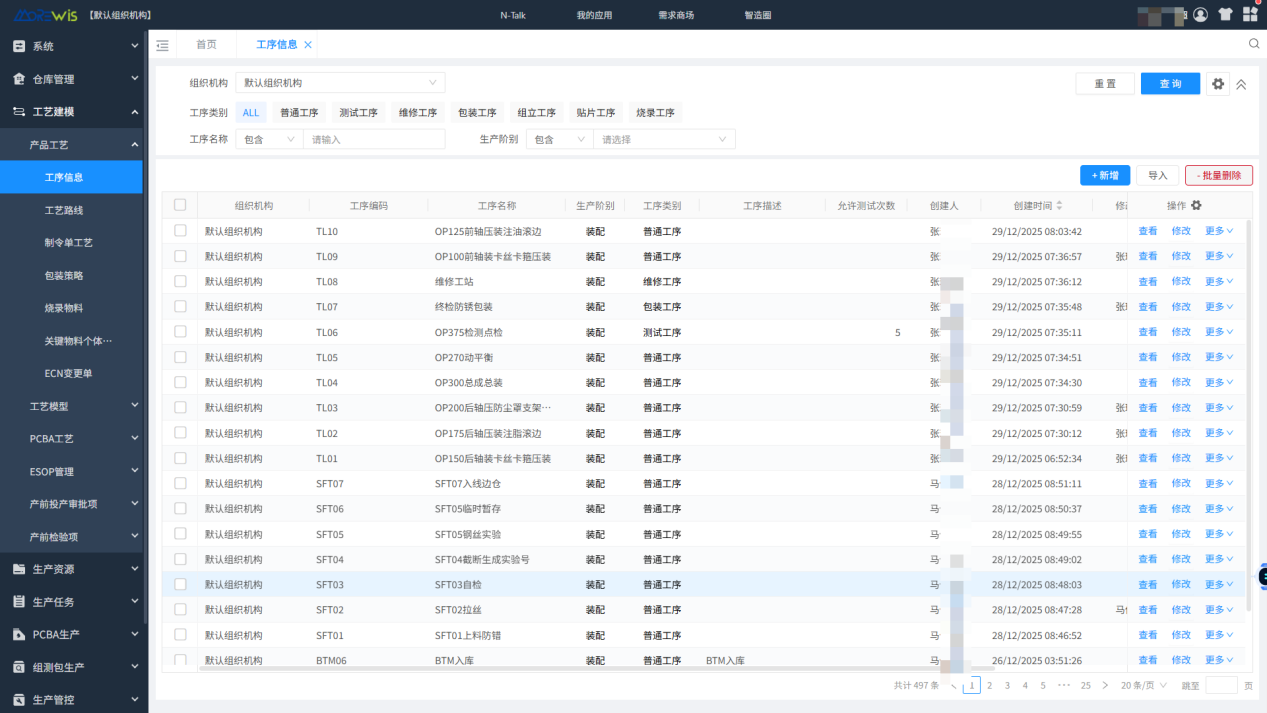
Task: Collapse the filter panel with double-chevron icon
Action: (1241, 84)
